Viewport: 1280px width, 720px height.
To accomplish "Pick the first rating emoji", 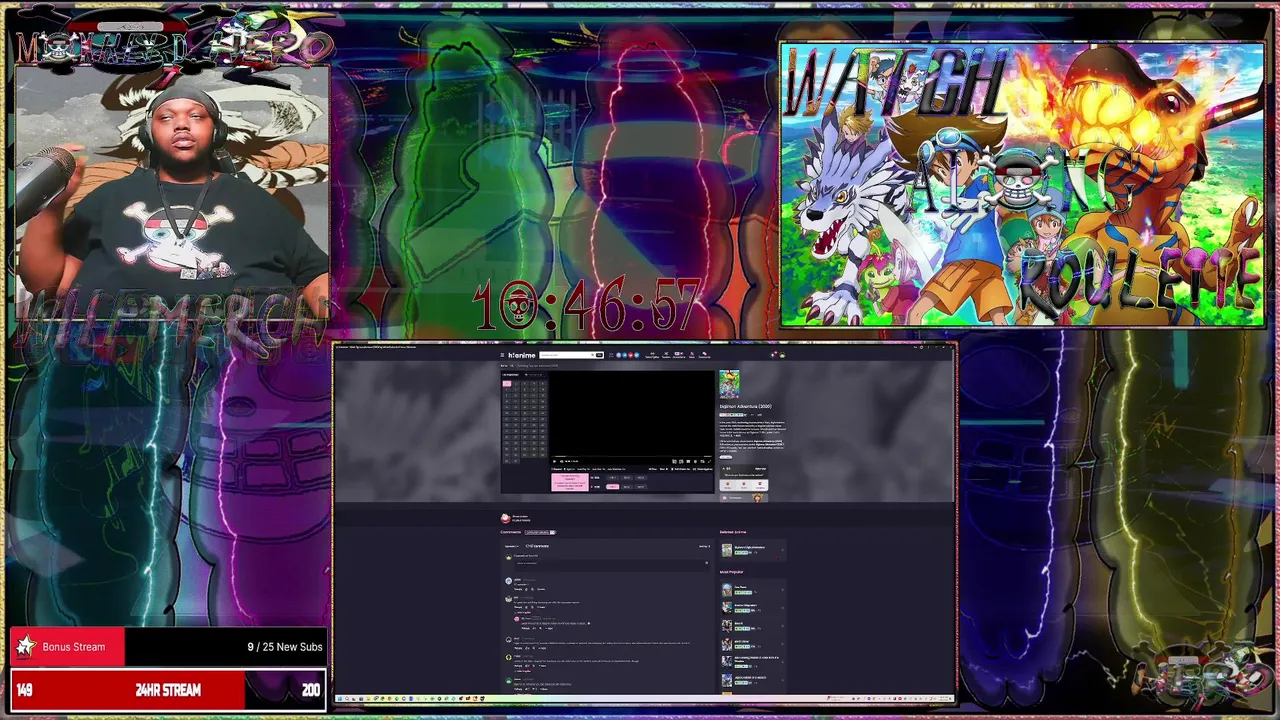I will pos(728,485).
